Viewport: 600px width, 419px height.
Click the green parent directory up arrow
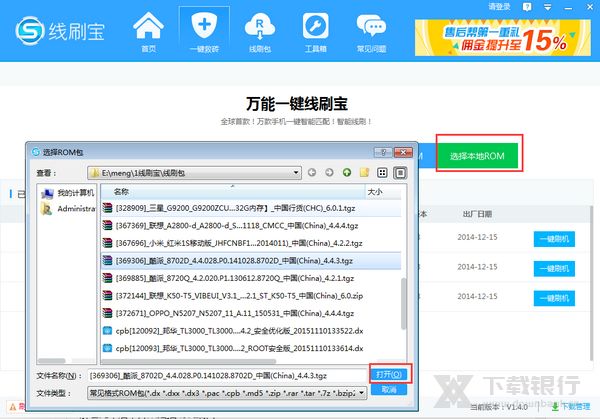pos(347,173)
